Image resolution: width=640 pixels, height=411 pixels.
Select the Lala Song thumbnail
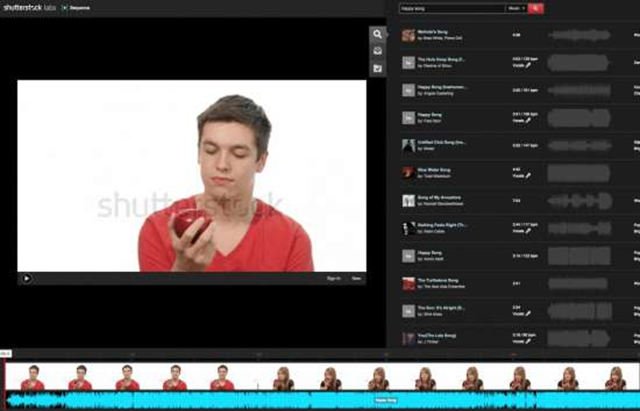pos(409,338)
